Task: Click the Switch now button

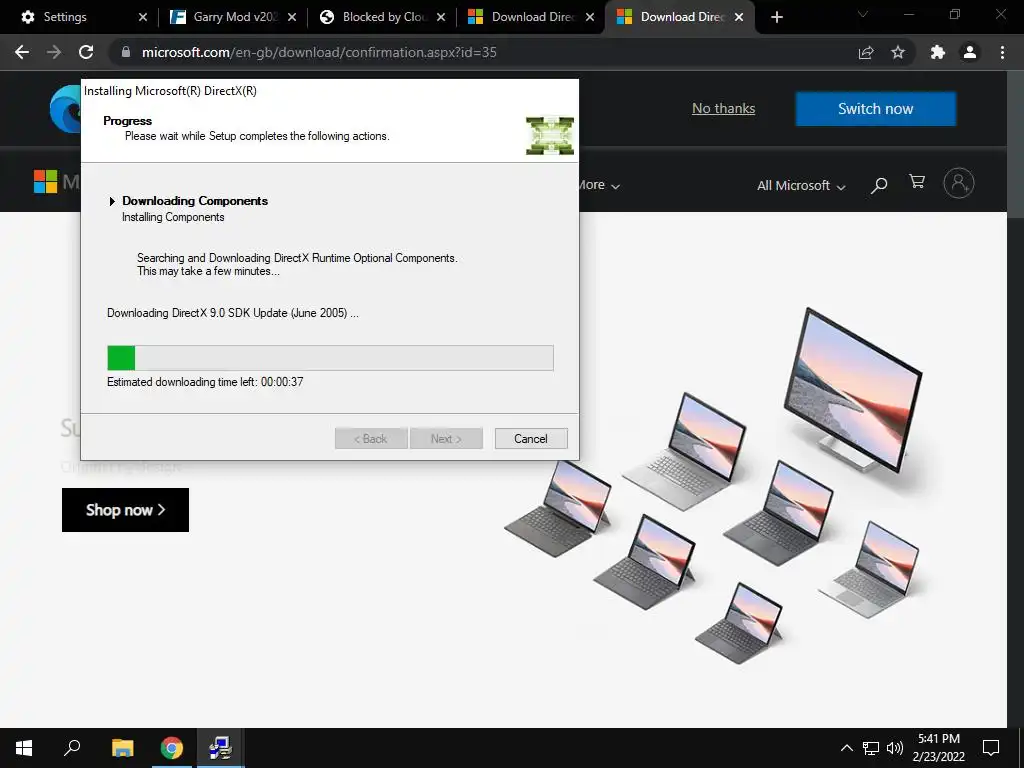Action: (x=876, y=108)
